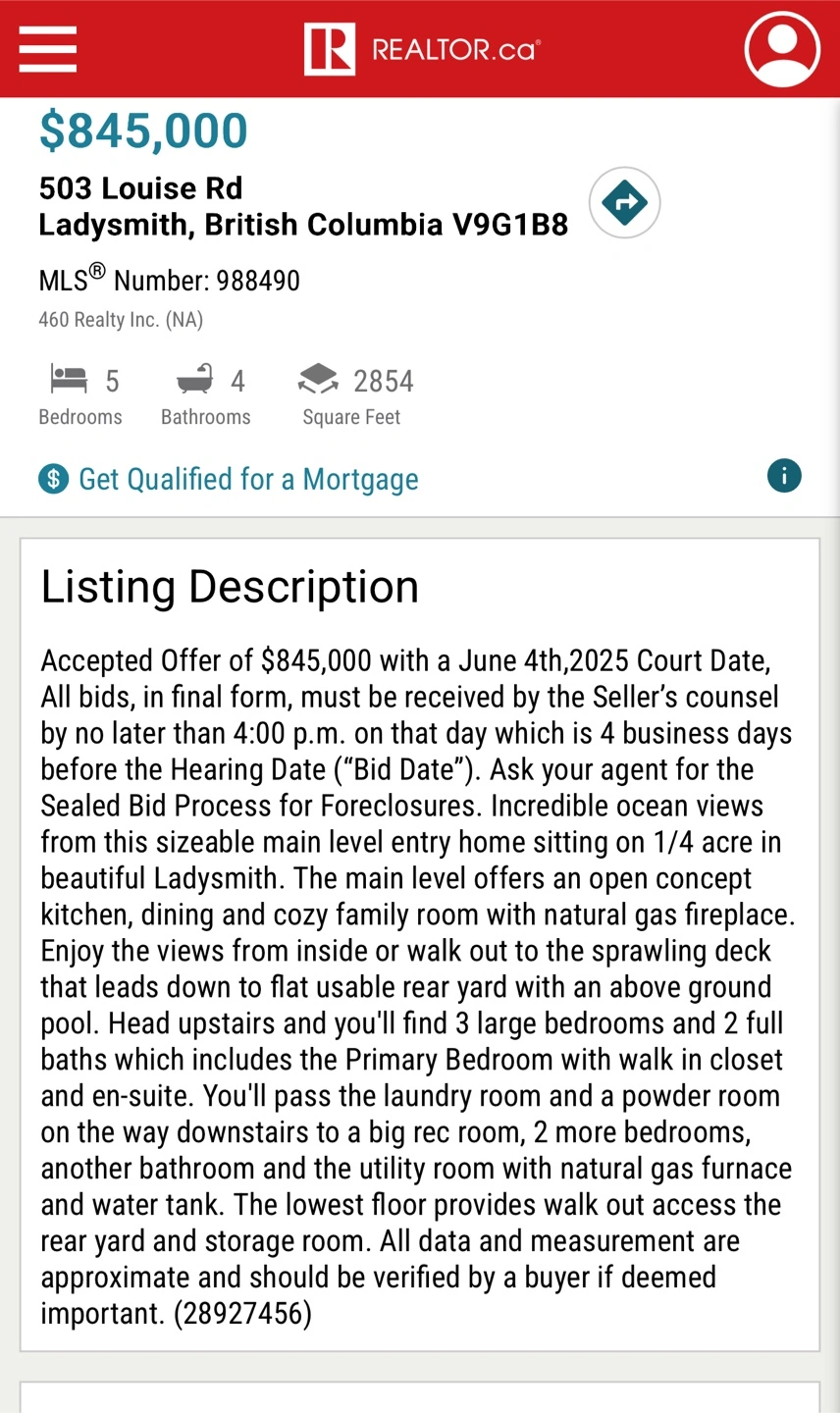Click MLS Number 988490 text

click(x=169, y=280)
